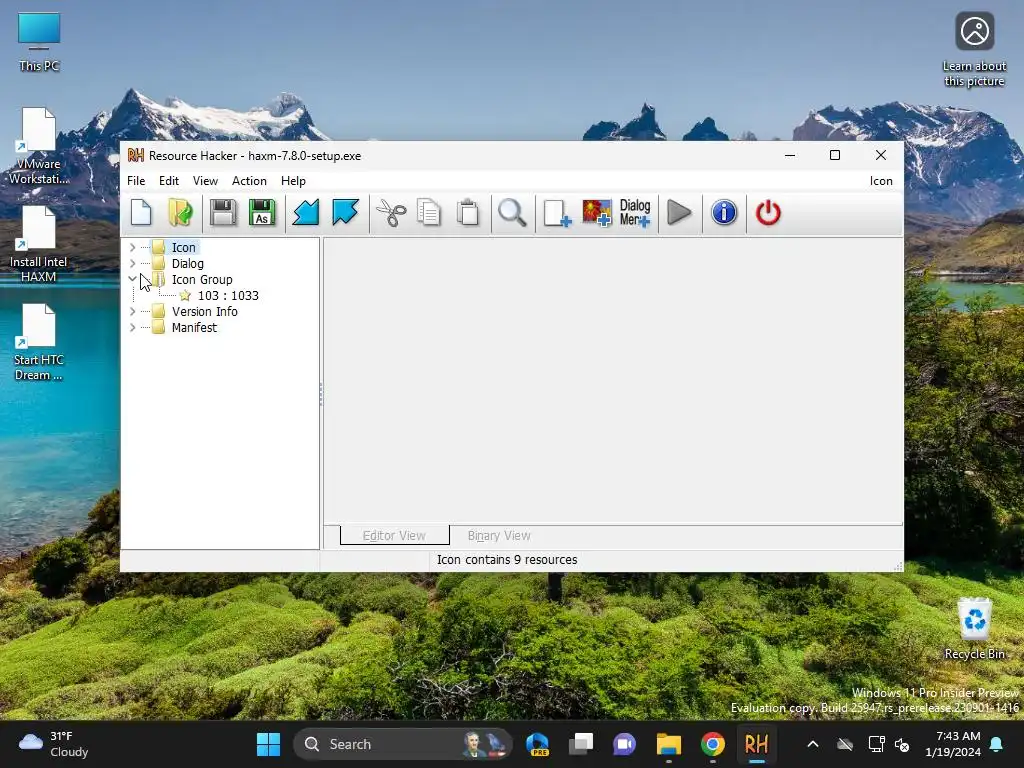
Task: Select the Manifest tree item
Action: tap(194, 328)
